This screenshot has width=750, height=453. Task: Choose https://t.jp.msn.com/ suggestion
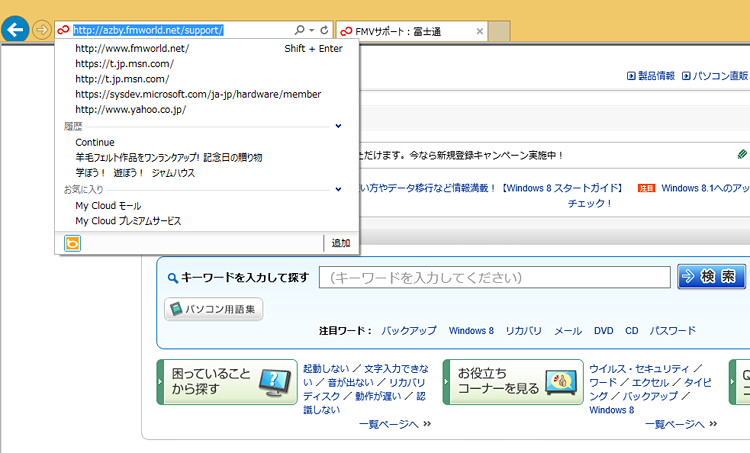[x=124, y=64]
